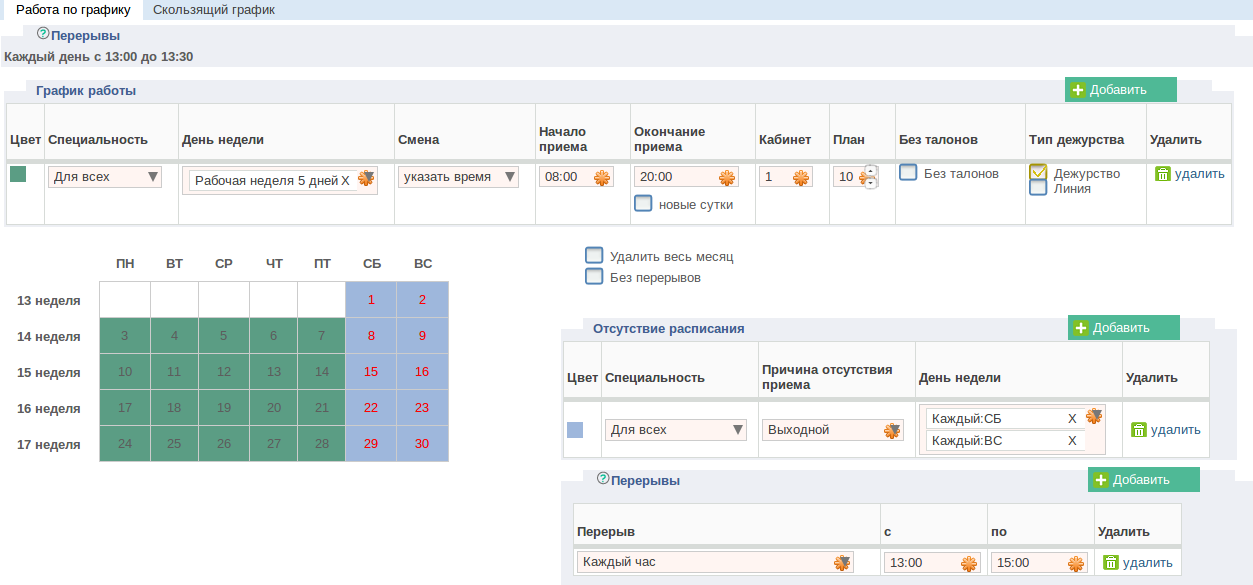Click plus icon on lower Перерывы Добавить
The height and width of the screenshot is (585, 1253).
coord(1101,480)
